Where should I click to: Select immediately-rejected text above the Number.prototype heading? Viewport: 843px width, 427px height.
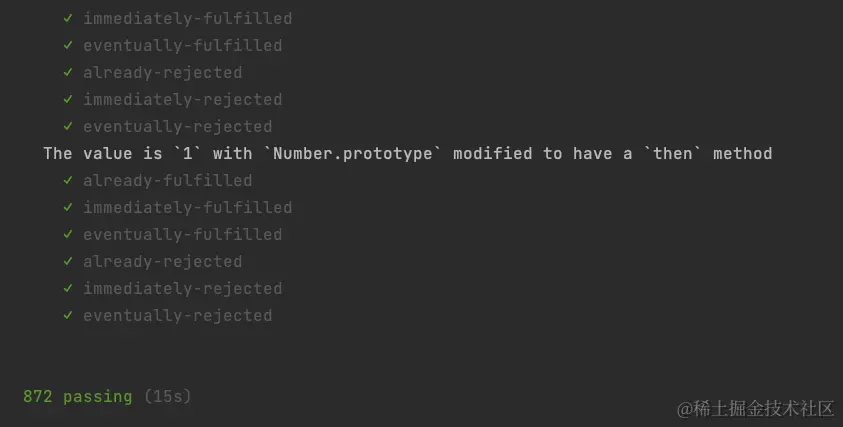click(182, 100)
